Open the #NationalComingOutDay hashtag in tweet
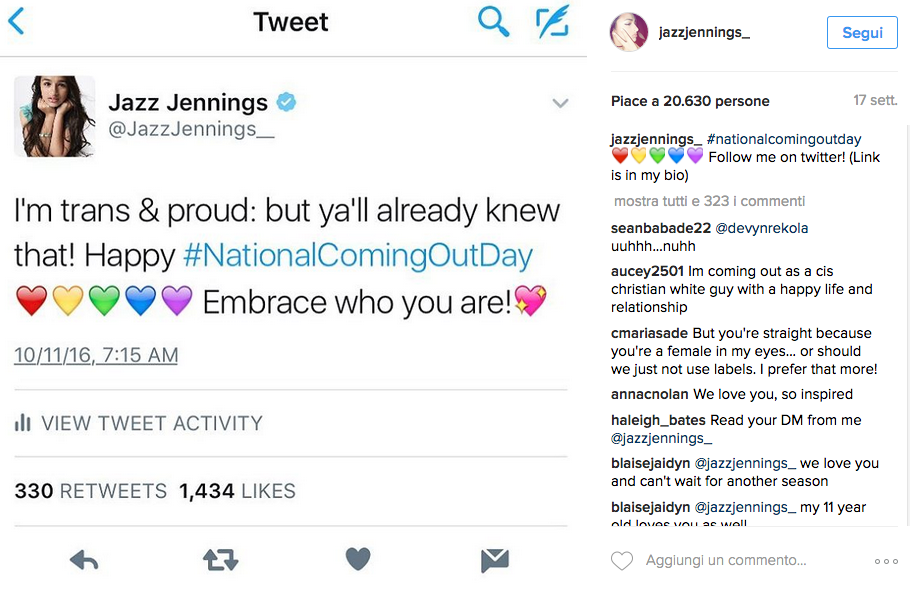Image resolution: width=910 pixels, height=590 pixels. (358, 255)
